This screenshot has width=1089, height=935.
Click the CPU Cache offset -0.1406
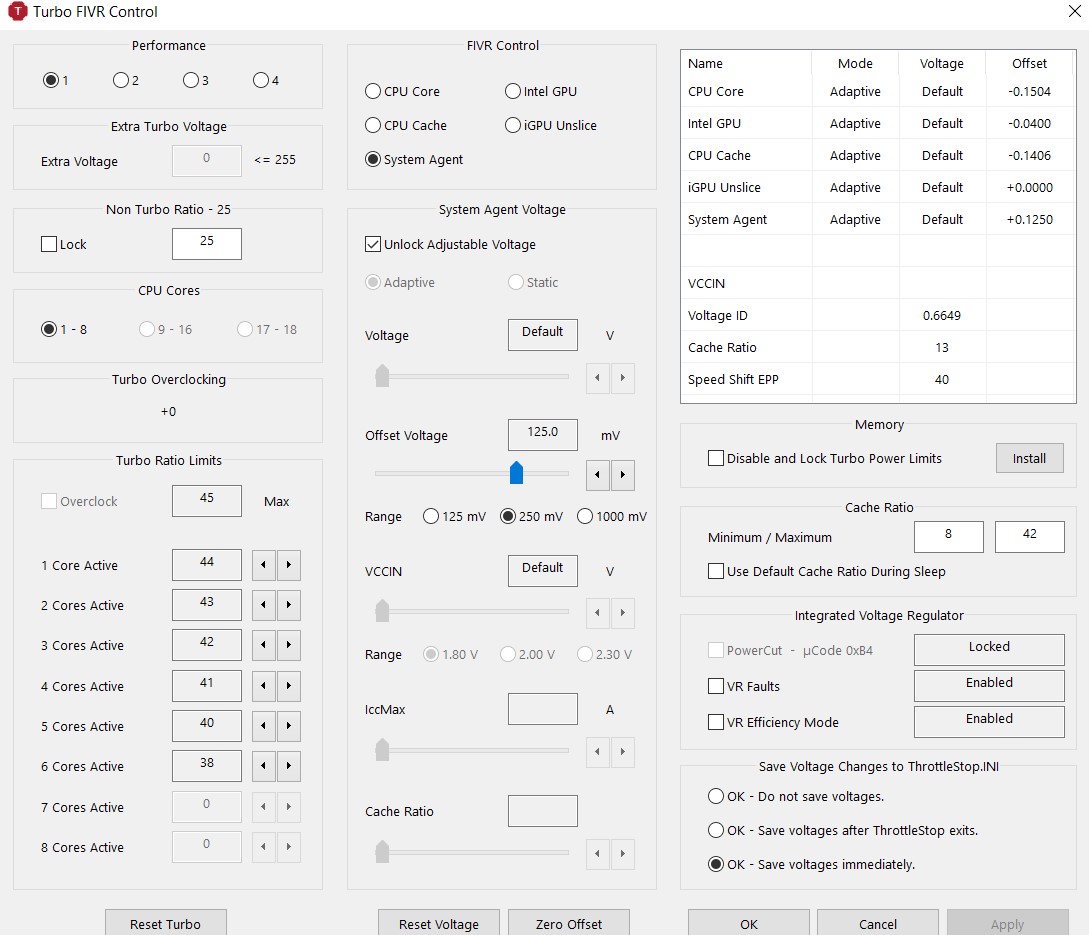1029,155
